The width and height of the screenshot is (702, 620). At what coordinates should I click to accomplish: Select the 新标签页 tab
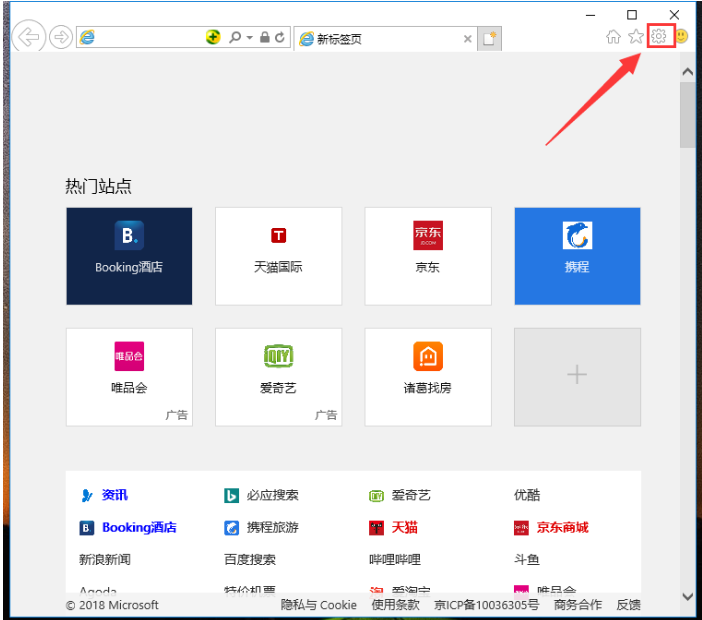(x=380, y=39)
